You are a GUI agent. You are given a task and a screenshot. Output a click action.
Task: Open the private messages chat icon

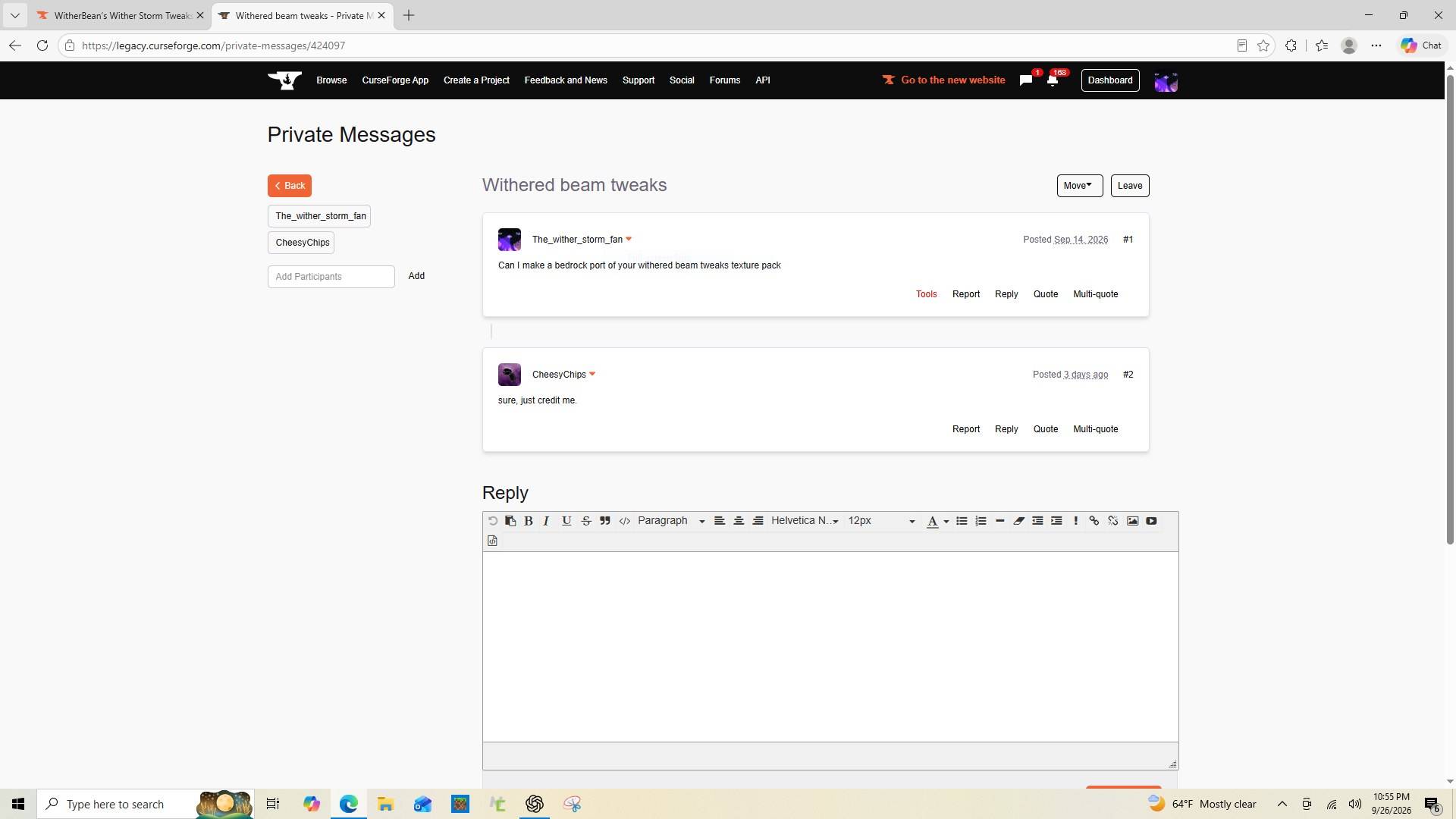pyautogui.click(x=1026, y=80)
